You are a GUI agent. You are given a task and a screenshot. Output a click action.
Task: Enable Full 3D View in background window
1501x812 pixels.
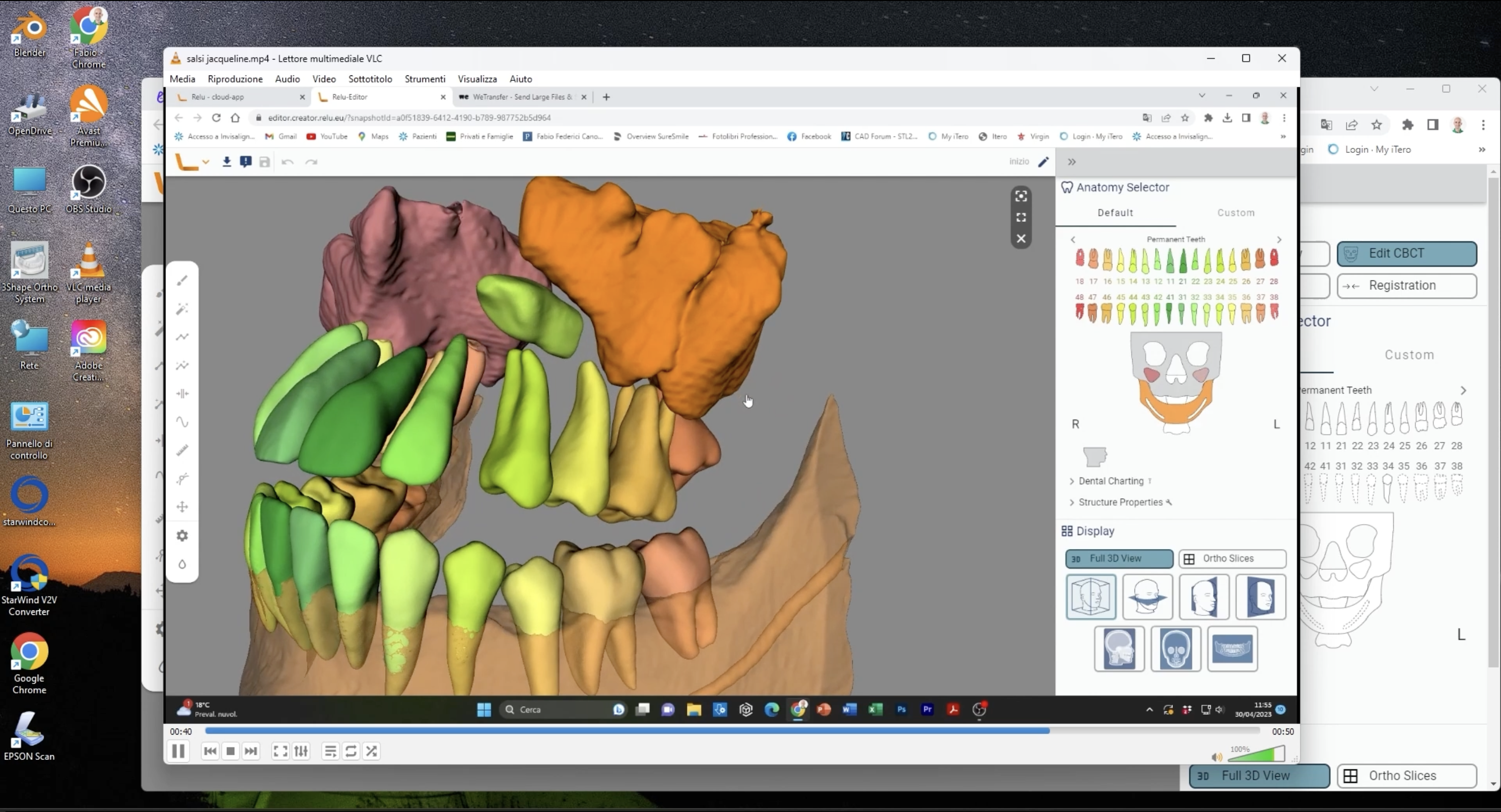point(1259,776)
